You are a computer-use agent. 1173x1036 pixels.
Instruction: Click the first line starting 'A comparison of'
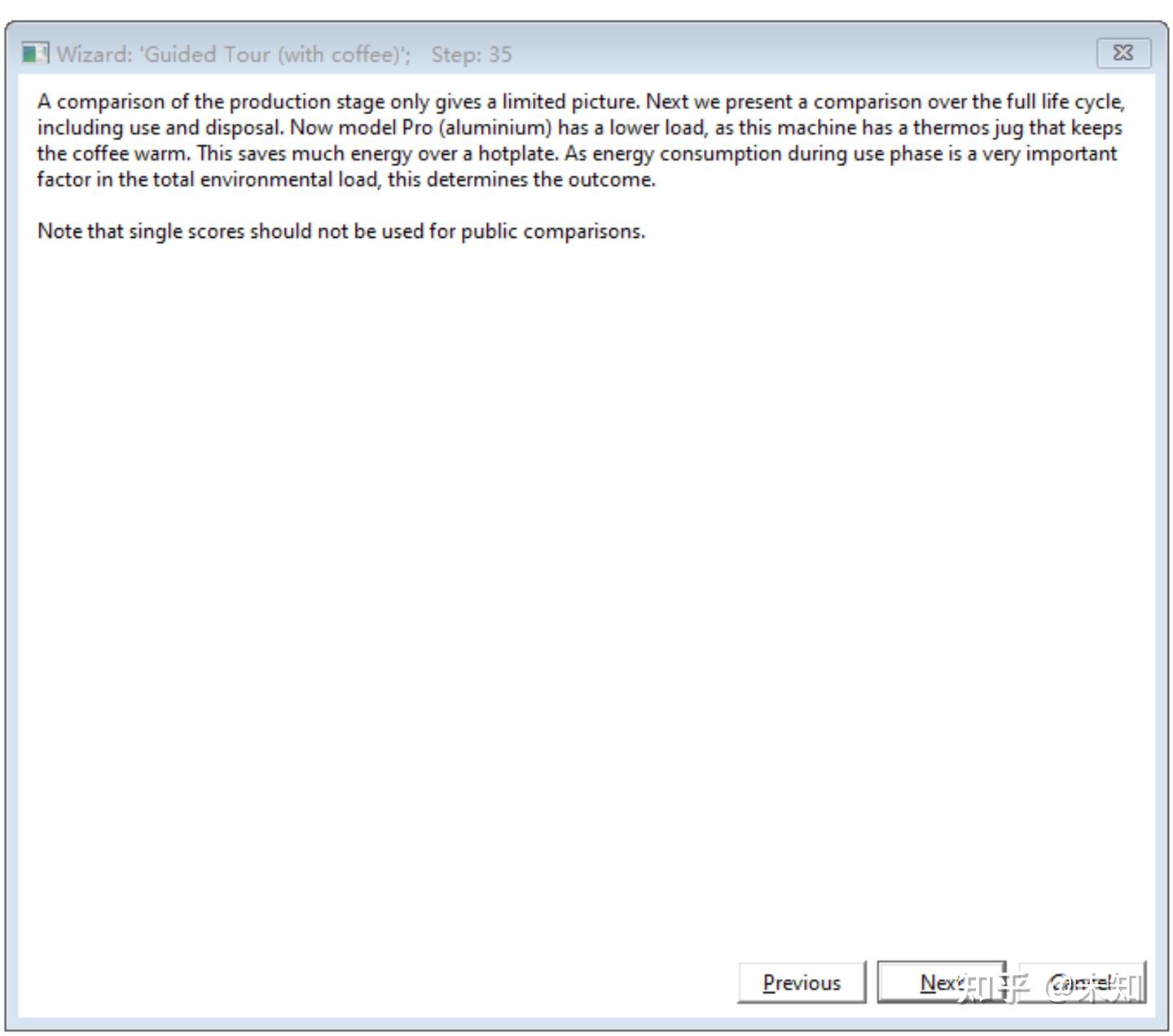pos(581,102)
